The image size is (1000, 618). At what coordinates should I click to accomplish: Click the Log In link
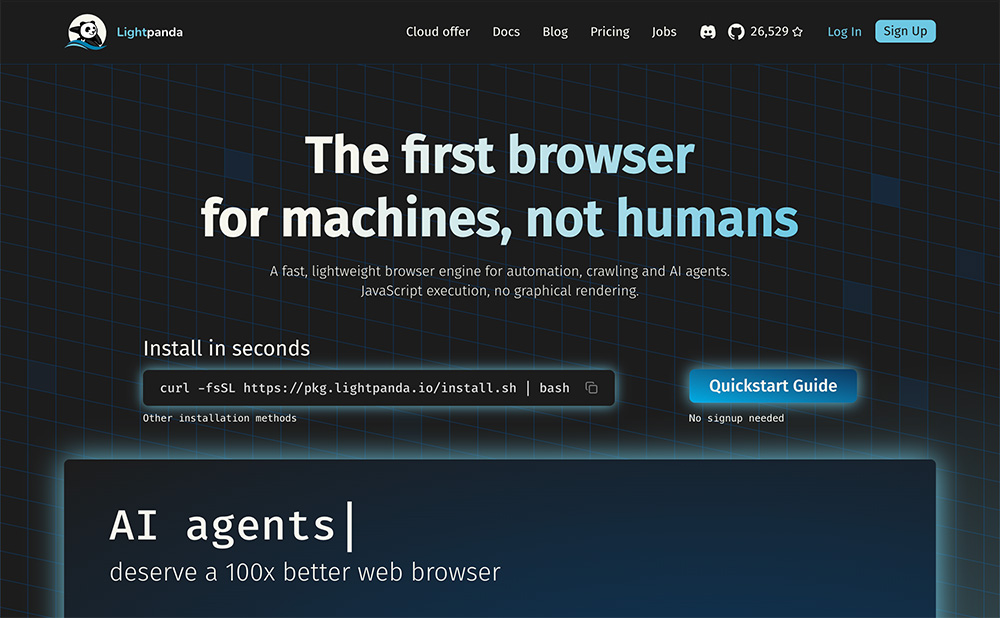click(x=844, y=32)
